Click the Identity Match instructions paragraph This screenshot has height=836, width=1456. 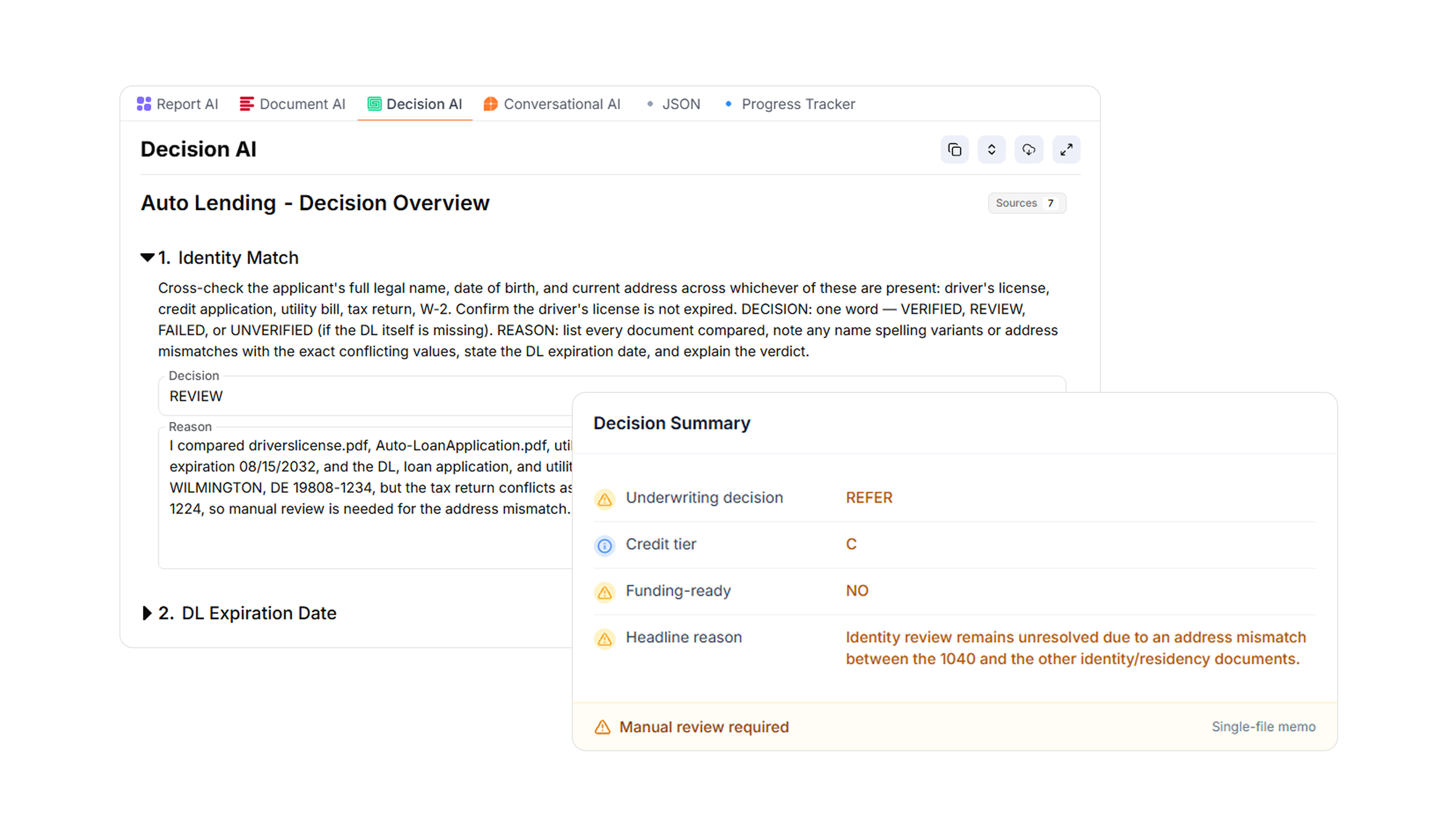pyautogui.click(x=608, y=320)
